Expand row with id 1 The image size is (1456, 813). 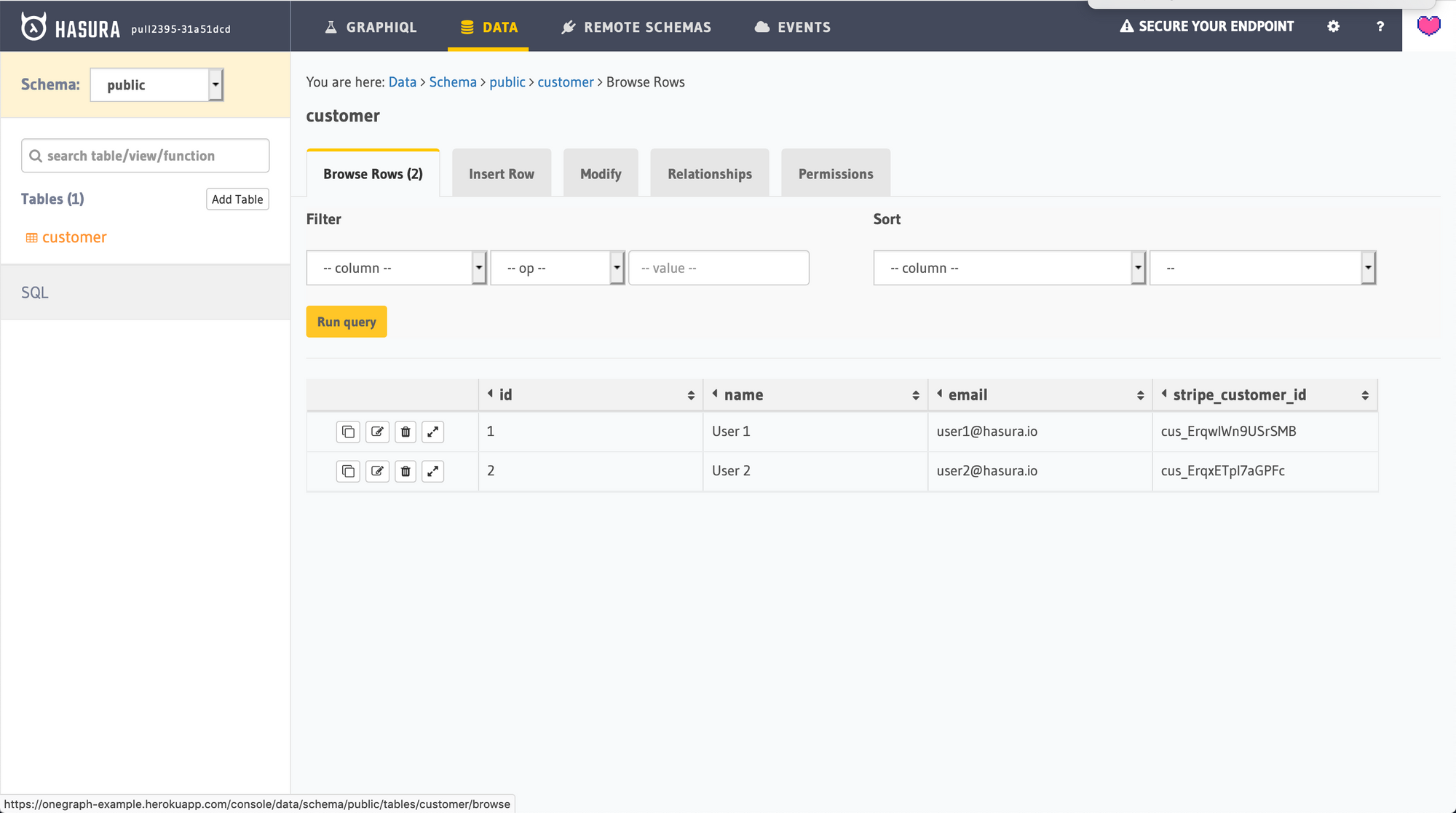click(x=433, y=432)
